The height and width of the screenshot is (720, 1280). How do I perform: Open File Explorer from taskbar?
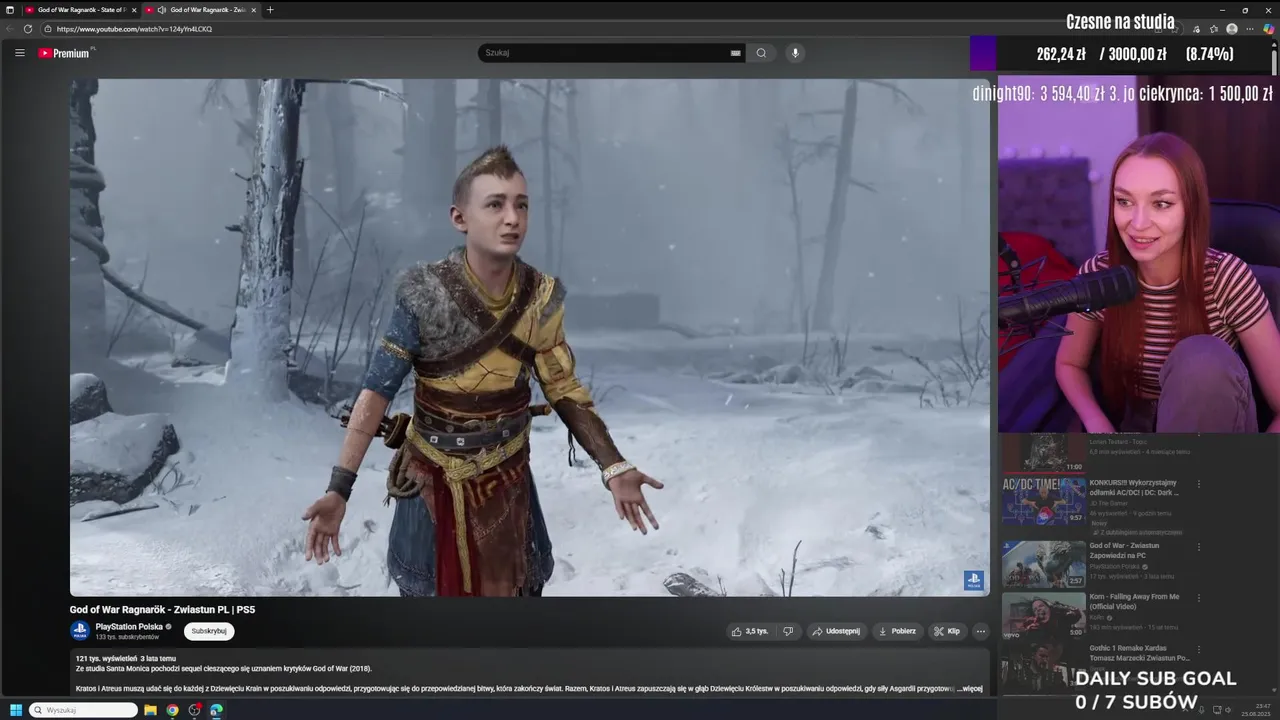click(150, 710)
